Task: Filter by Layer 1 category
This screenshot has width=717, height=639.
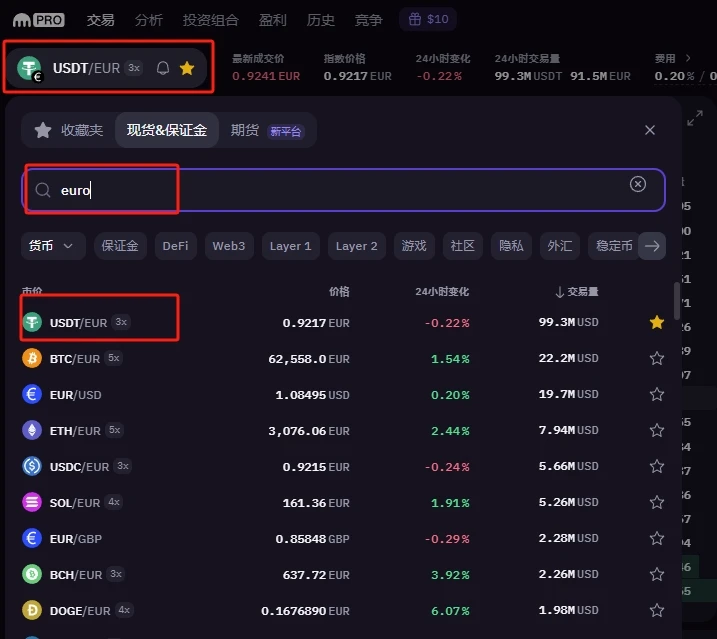Action: pos(290,246)
